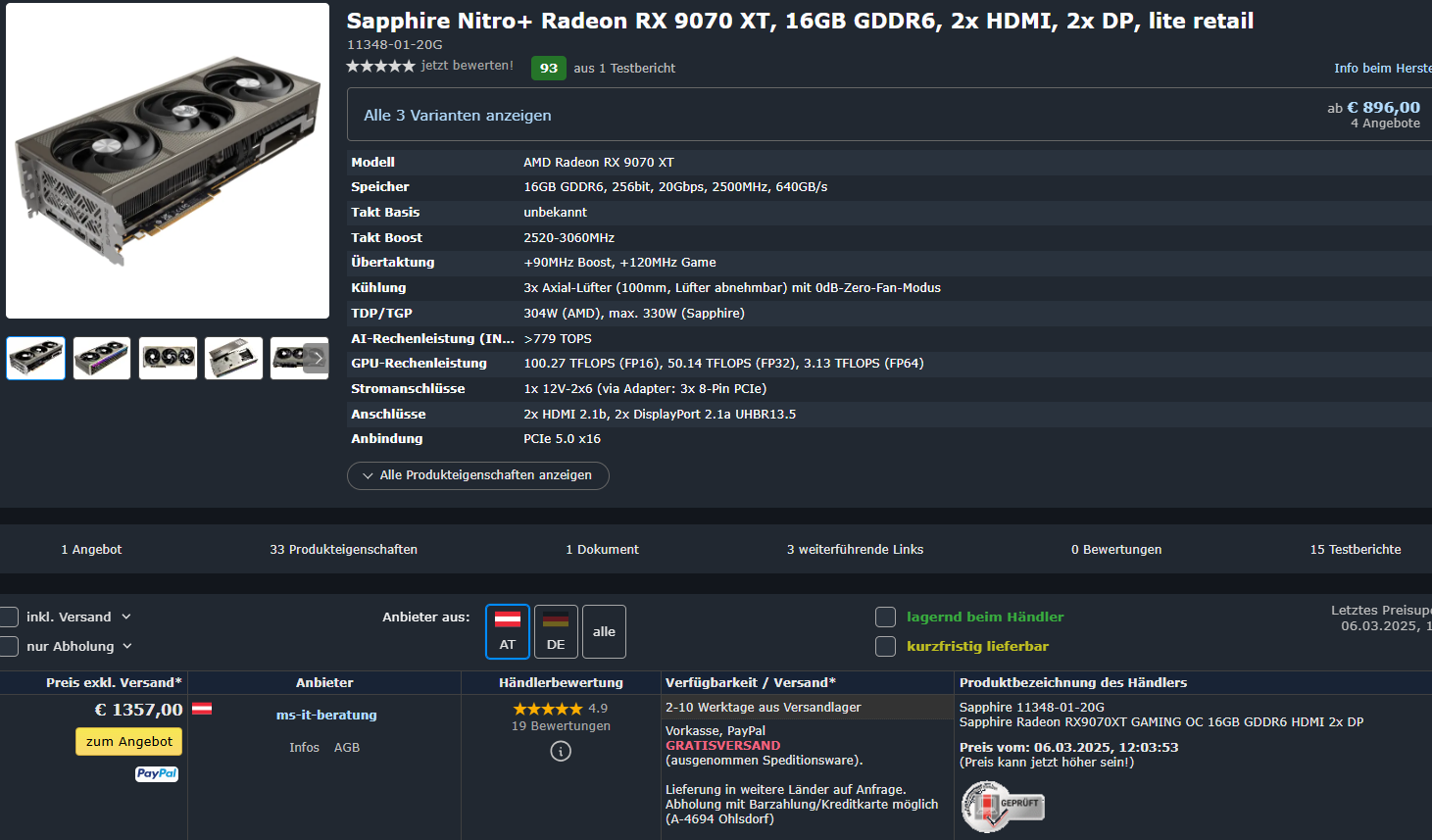Select the fourth thumbnail showing card backplate

coord(233,358)
